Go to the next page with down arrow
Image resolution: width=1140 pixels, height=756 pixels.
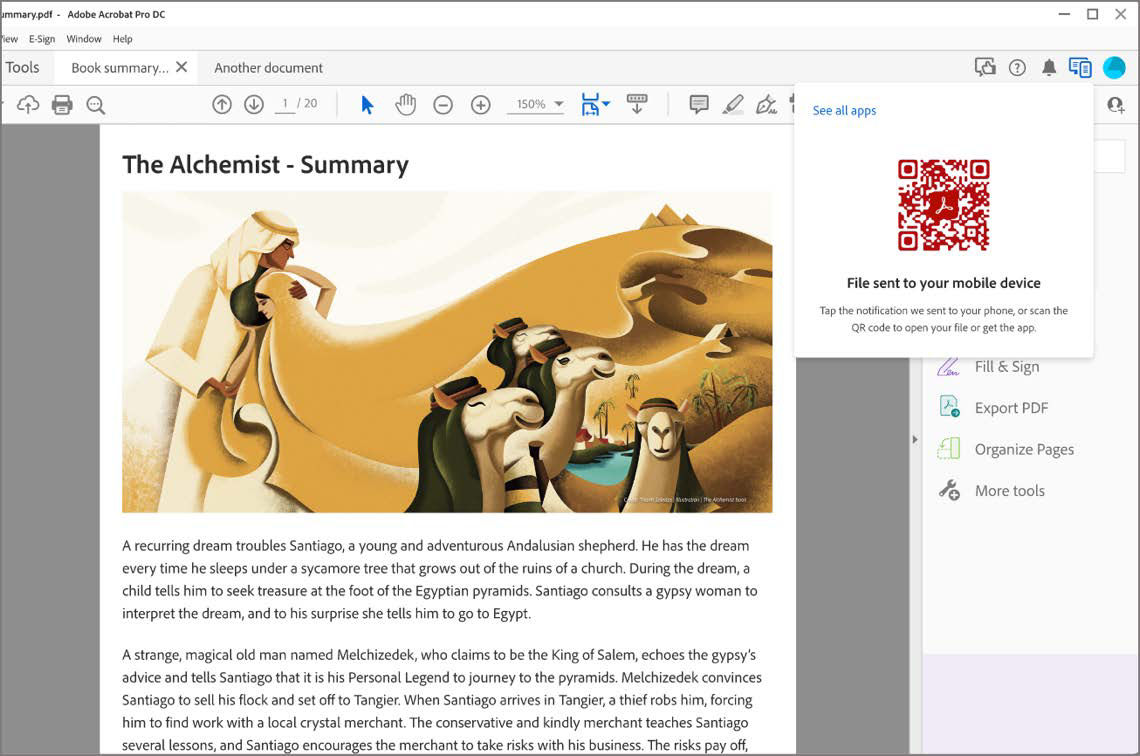pyautogui.click(x=254, y=105)
